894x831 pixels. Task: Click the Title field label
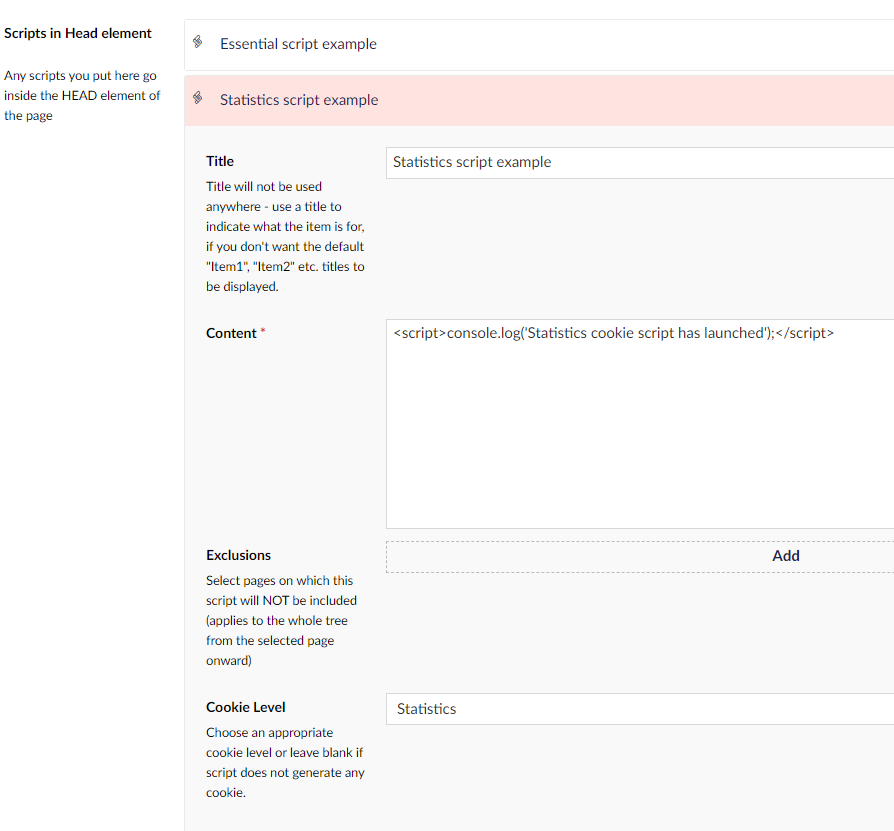pos(220,161)
